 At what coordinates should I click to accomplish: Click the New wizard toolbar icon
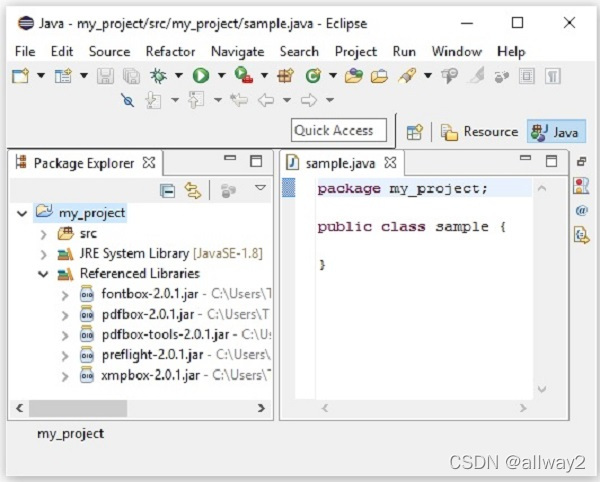point(20,76)
